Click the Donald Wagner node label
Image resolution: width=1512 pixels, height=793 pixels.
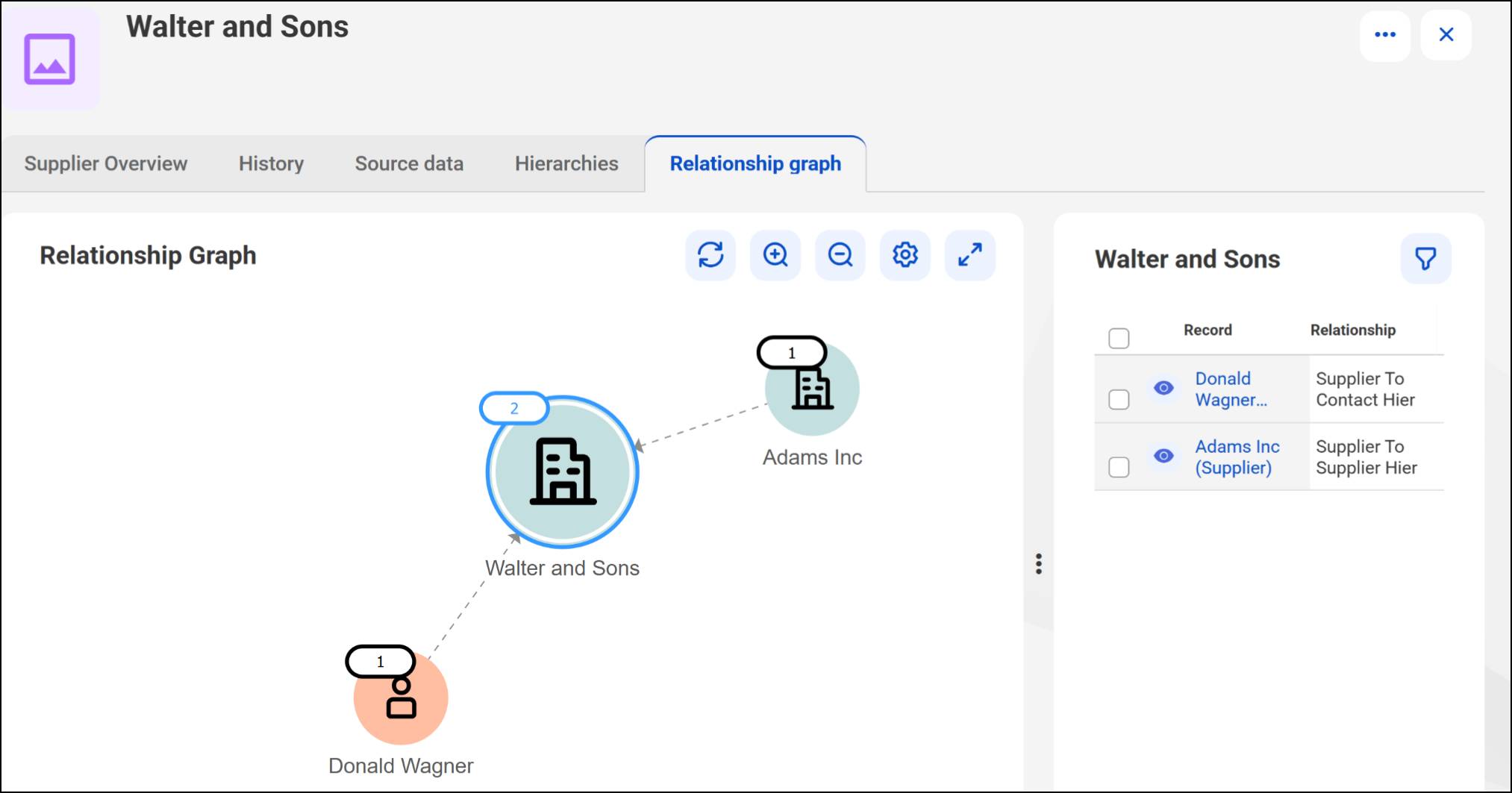[401, 766]
